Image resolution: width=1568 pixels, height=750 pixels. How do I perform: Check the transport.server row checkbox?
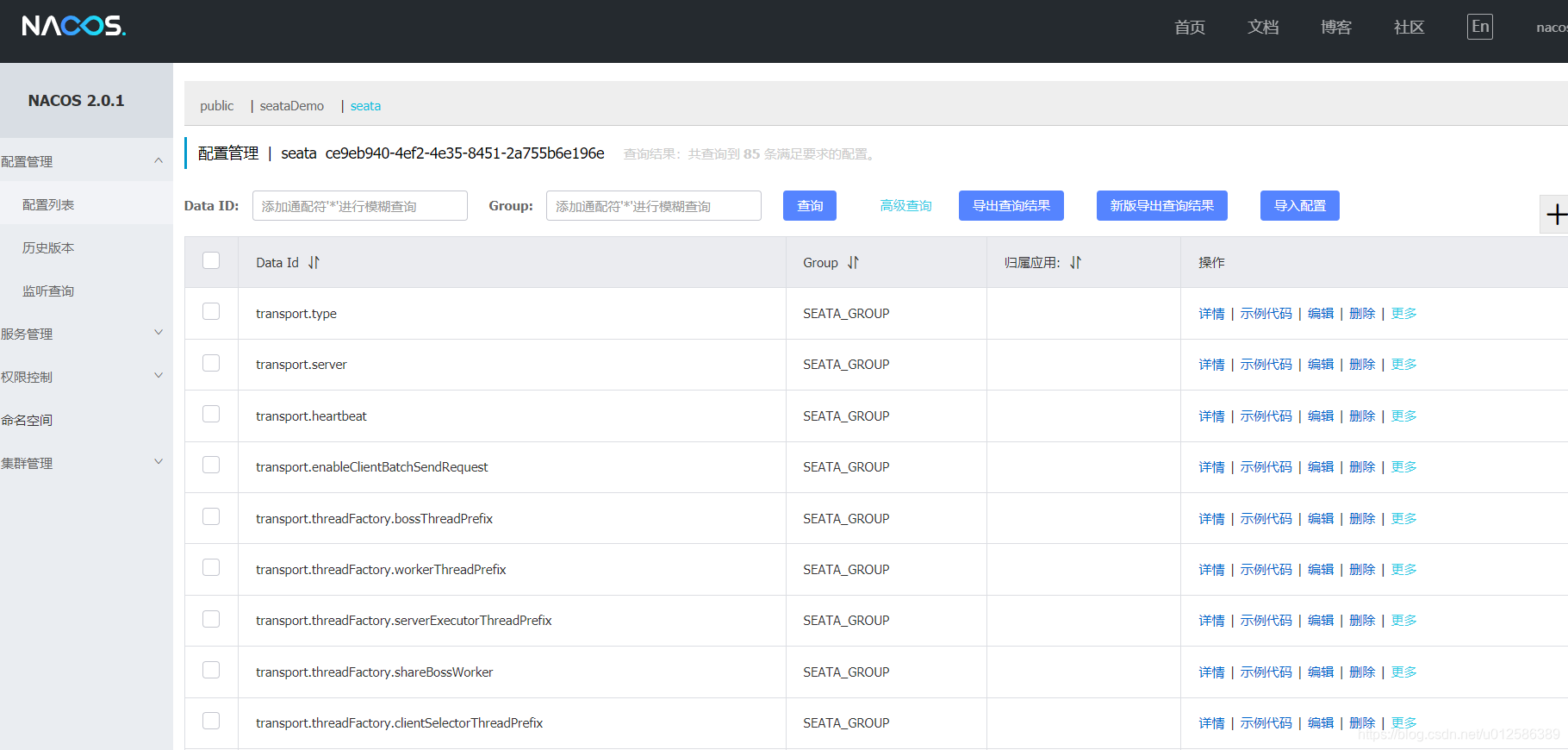click(211, 363)
